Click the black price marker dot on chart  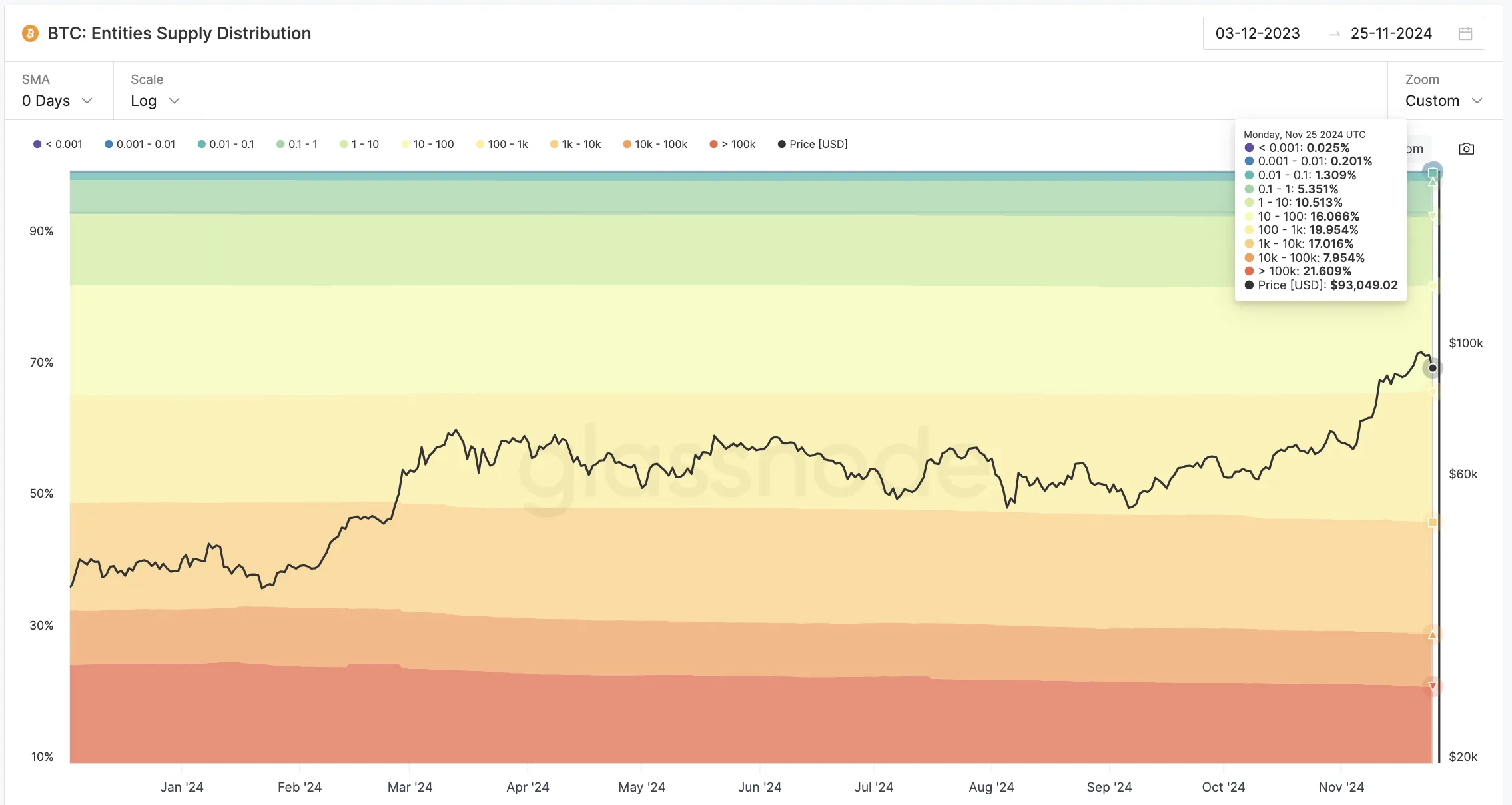(x=1433, y=368)
